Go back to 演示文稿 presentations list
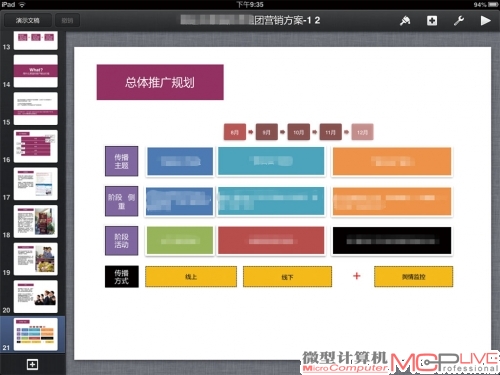The width and height of the screenshot is (500, 375). 28,20
